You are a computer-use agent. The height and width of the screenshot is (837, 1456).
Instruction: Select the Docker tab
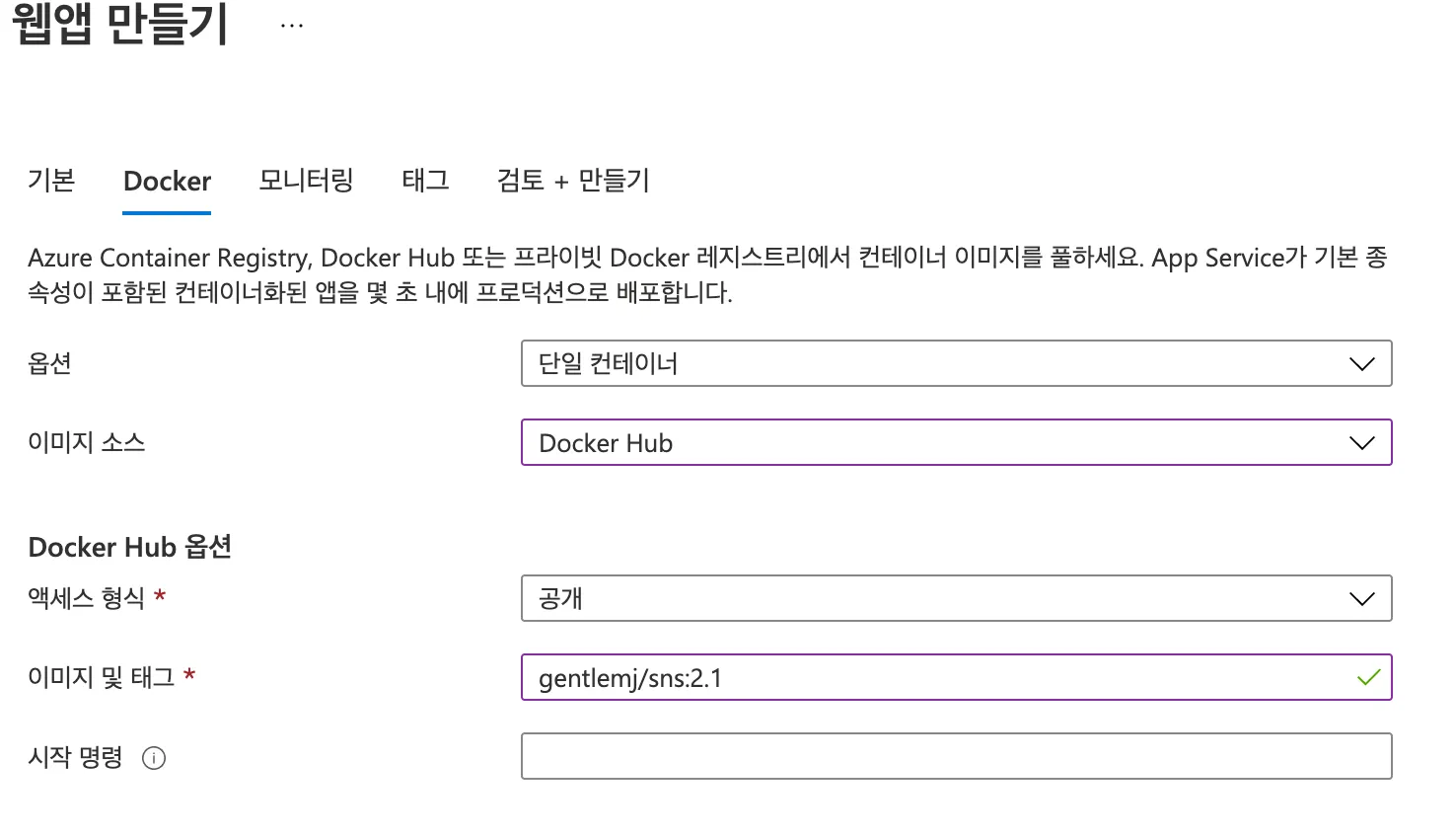[167, 182]
